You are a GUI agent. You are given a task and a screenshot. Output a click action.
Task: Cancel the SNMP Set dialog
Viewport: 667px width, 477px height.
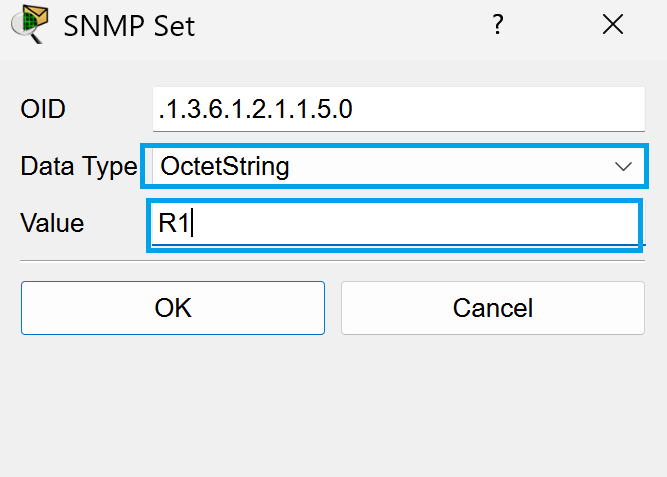pyautogui.click(x=493, y=308)
